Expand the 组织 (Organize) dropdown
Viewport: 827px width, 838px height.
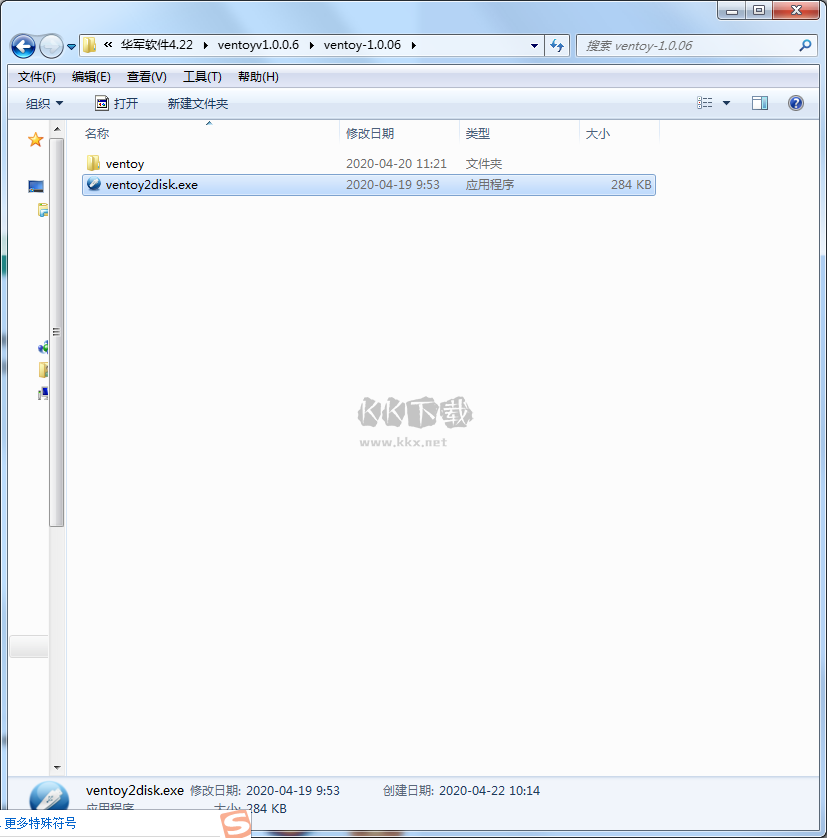pos(45,102)
